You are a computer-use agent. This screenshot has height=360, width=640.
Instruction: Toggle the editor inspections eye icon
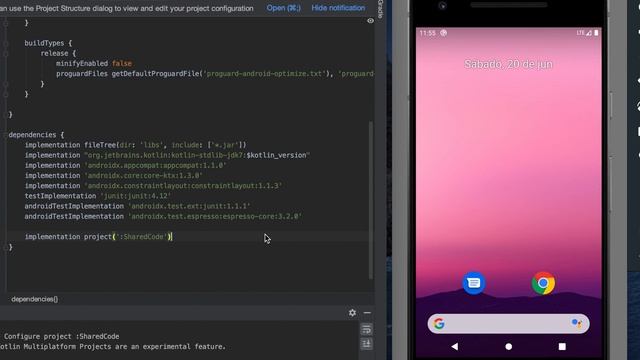point(370,21)
